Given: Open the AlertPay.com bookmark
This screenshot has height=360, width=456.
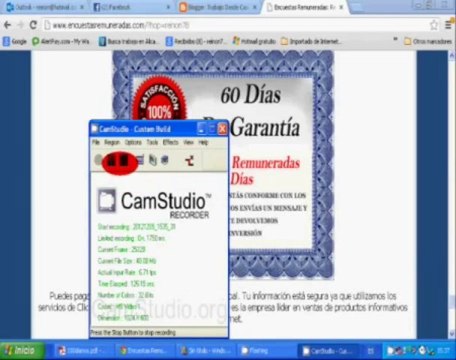Looking at the screenshot, I should coord(61,41).
